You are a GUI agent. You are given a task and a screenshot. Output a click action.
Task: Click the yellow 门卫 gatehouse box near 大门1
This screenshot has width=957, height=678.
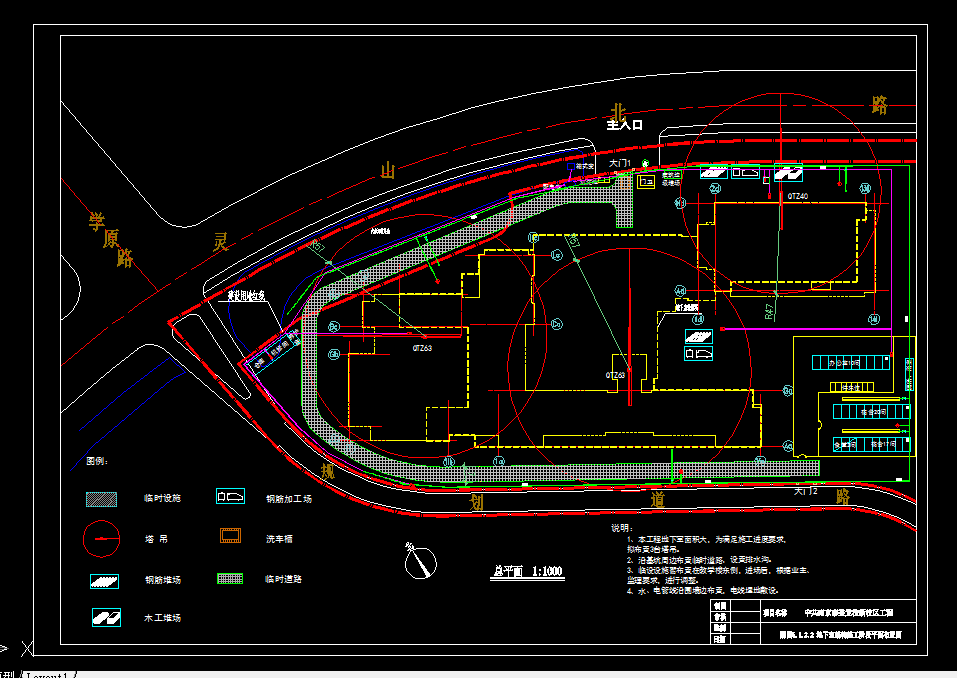point(646,181)
